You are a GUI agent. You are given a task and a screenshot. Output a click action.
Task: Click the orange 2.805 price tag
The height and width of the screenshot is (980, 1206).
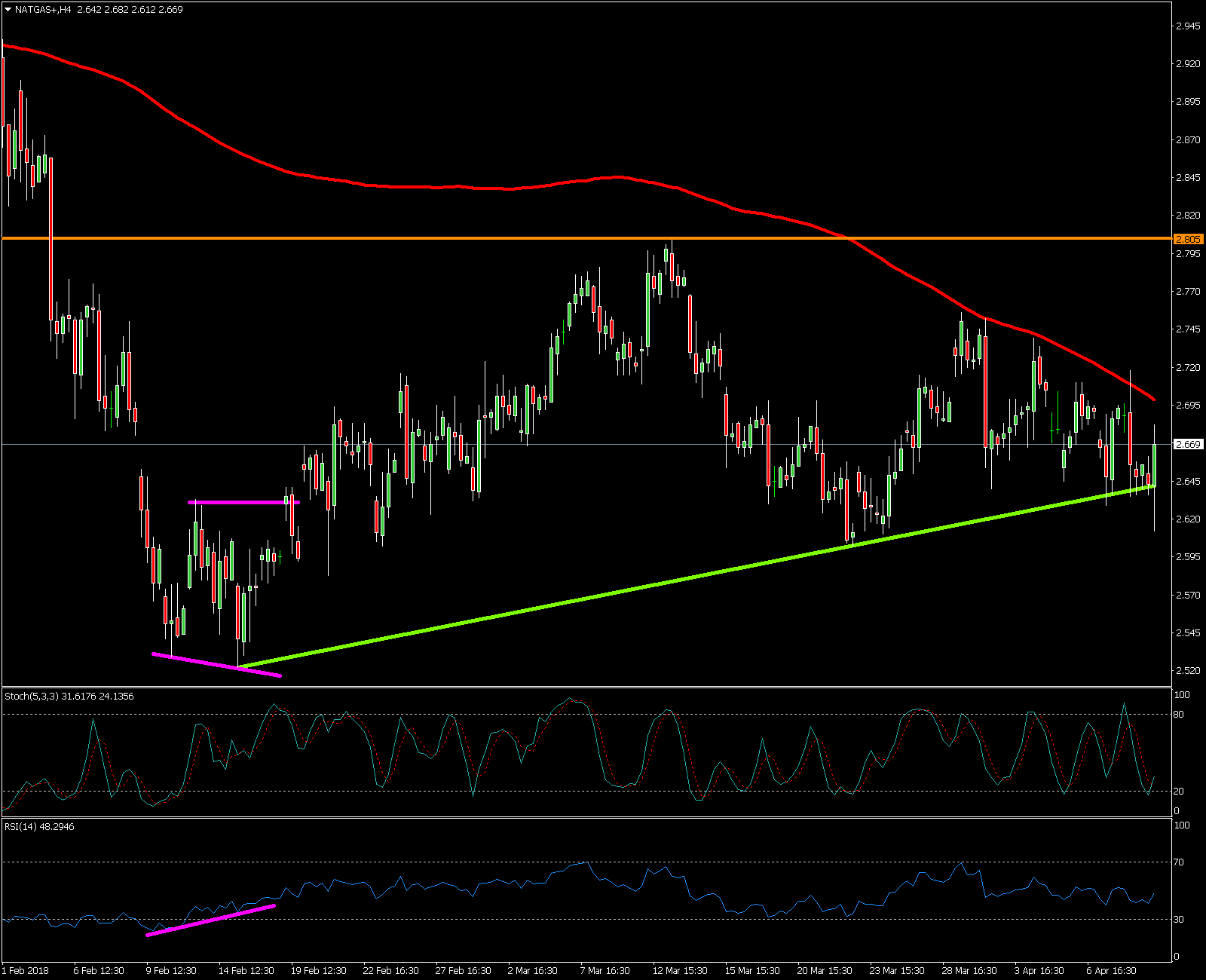click(1188, 239)
